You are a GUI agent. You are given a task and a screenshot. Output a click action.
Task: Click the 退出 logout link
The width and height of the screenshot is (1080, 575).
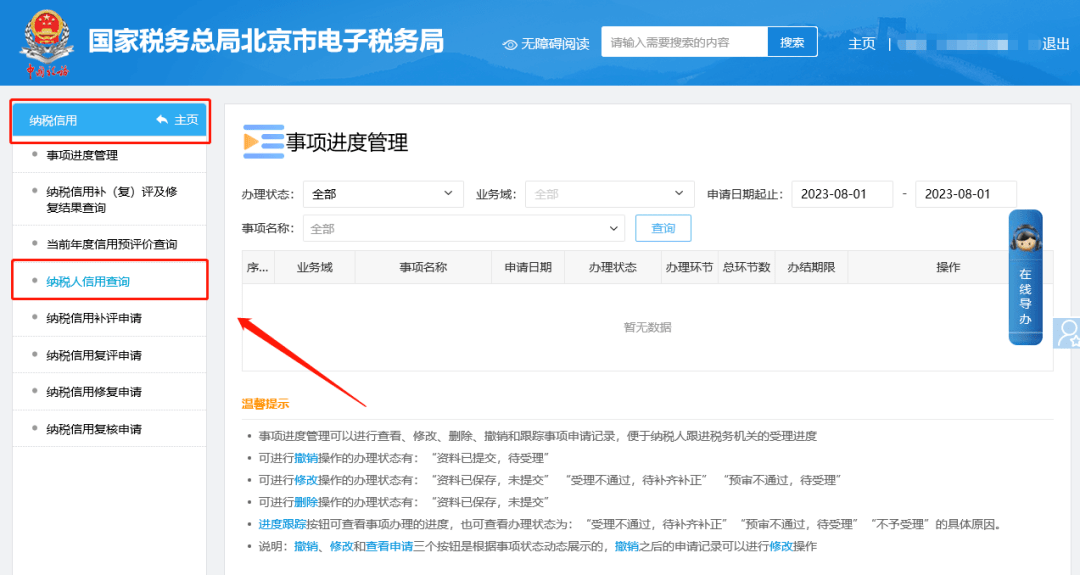click(x=1056, y=44)
